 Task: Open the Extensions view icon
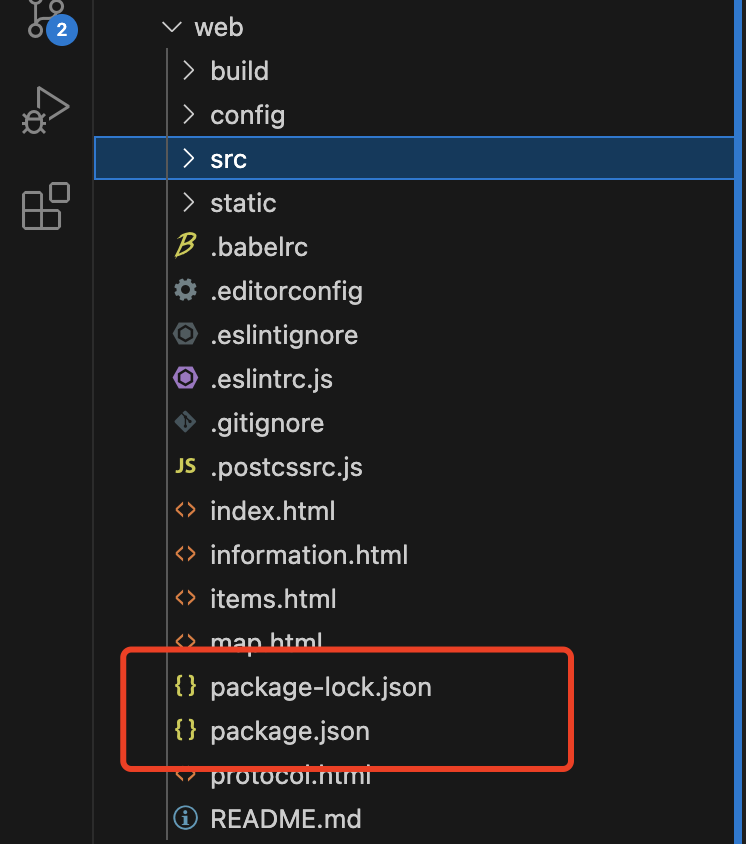[46, 206]
